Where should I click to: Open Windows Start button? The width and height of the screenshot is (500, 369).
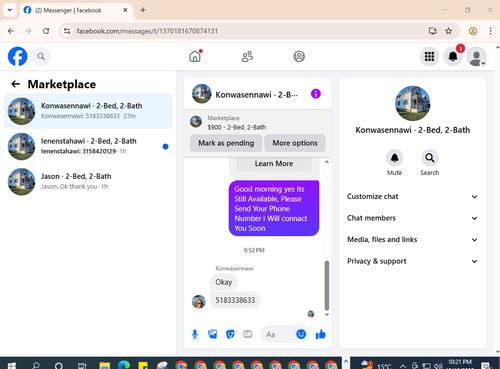[x=11, y=365]
